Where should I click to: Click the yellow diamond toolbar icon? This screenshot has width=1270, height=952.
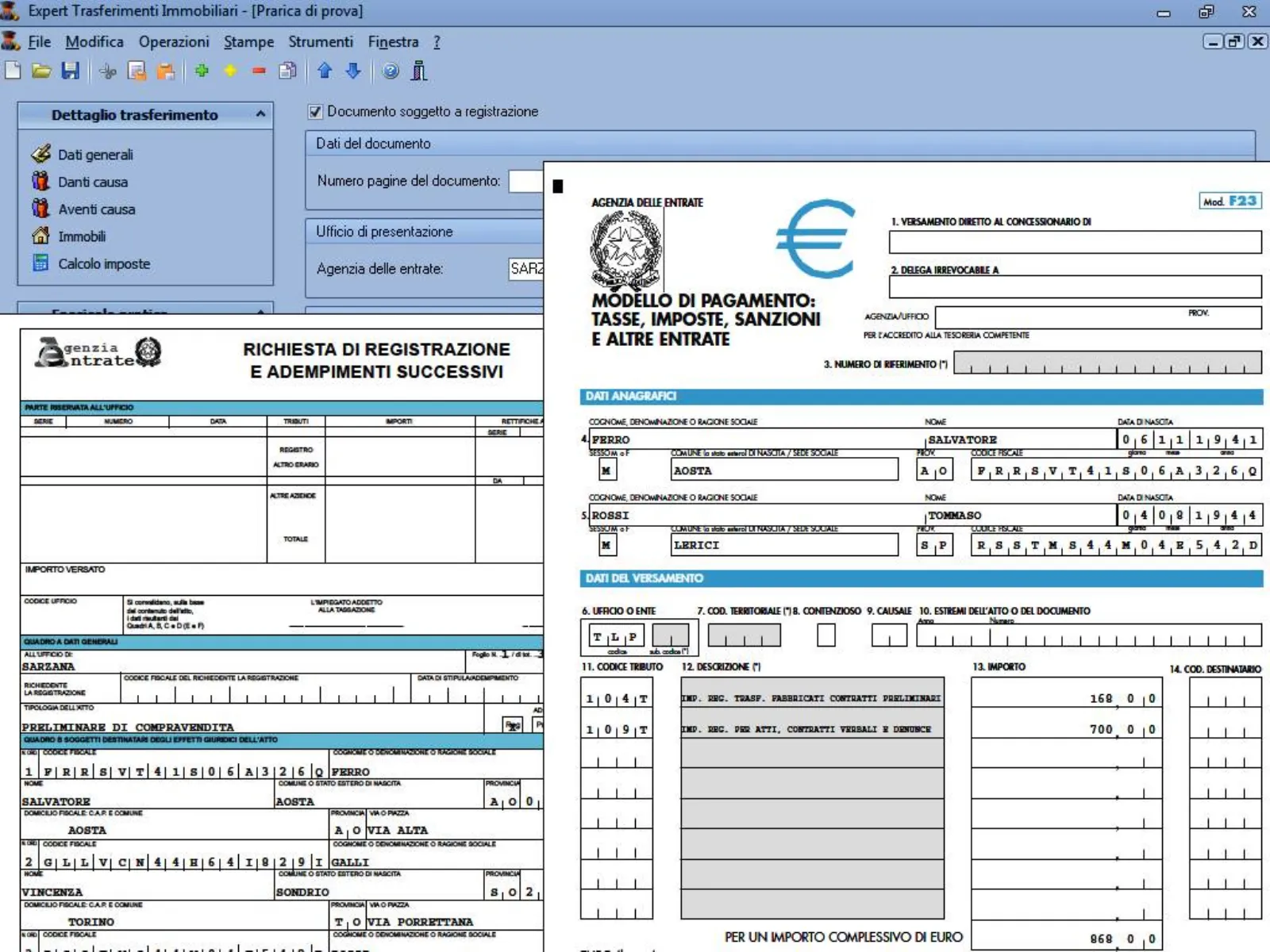tap(230, 71)
